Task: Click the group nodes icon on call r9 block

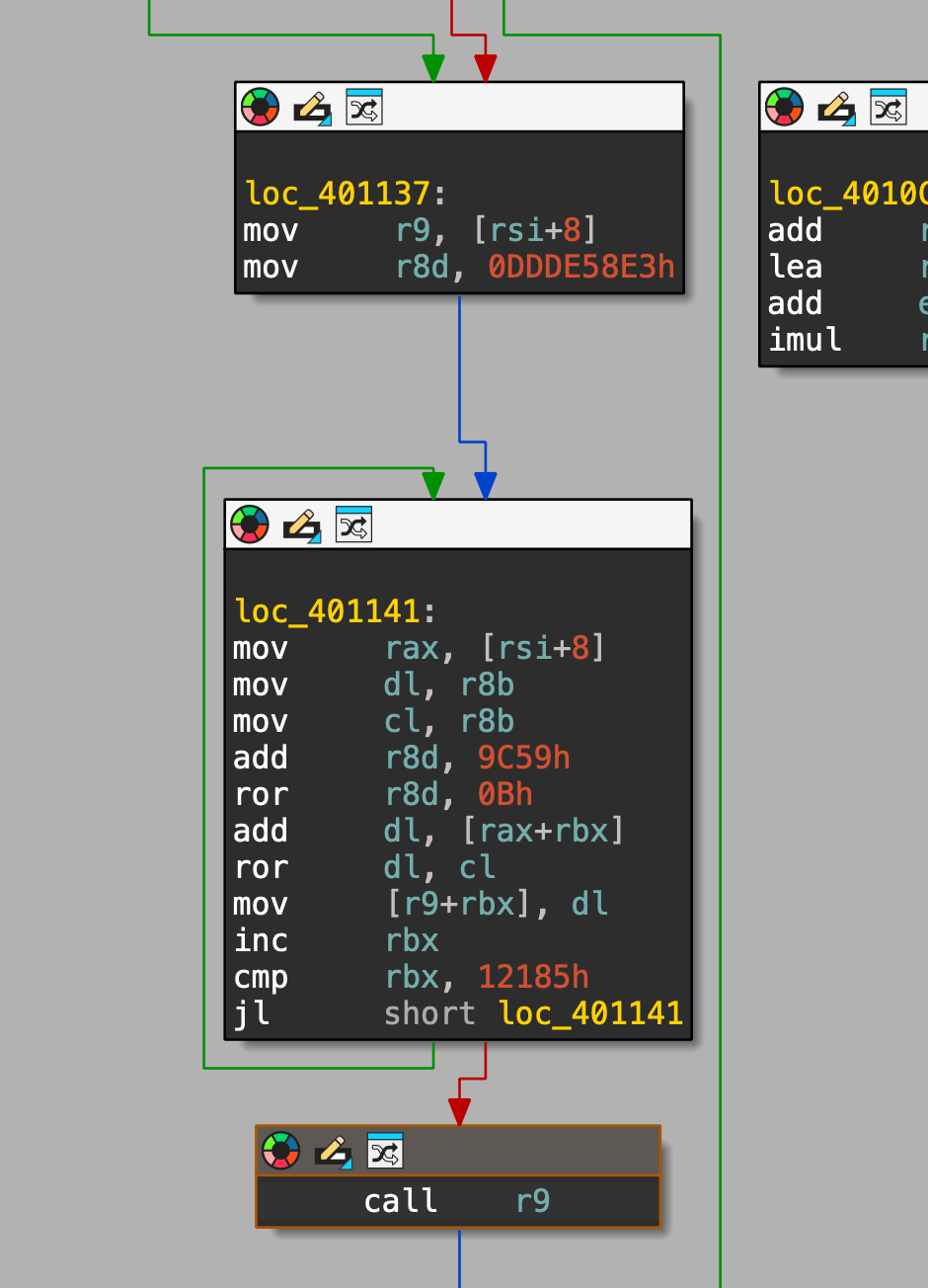Action: tap(385, 1151)
